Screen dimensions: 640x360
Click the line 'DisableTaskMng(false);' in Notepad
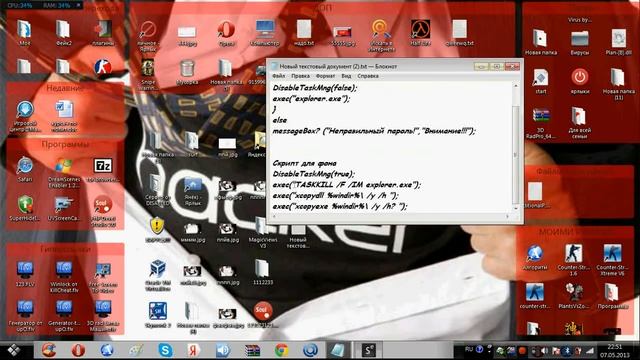[x=315, y=88]
